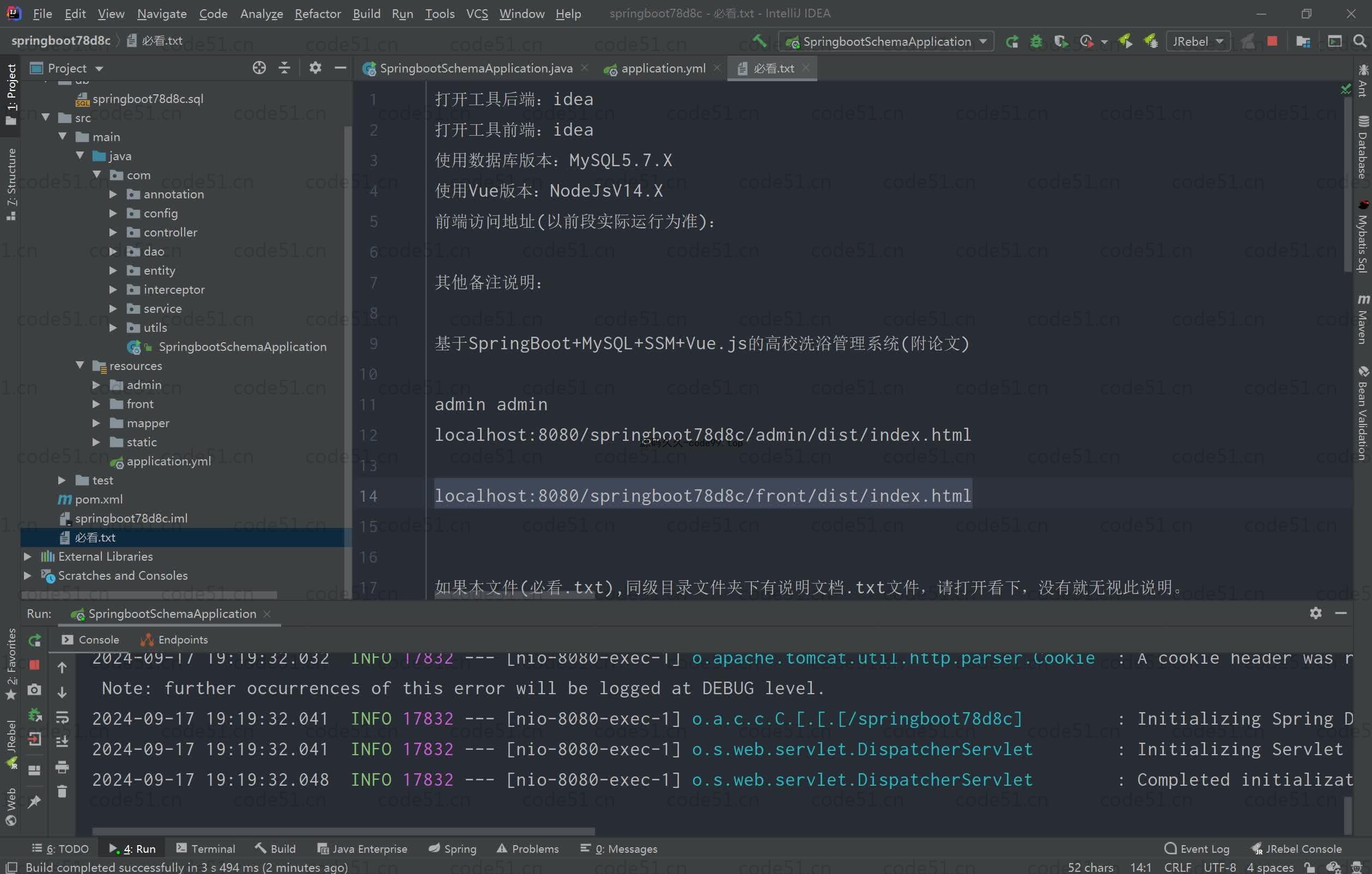Screen dimensions: 1372x874
Task: Click the Stop button in main toolbar
Action: coord(1272,41)
